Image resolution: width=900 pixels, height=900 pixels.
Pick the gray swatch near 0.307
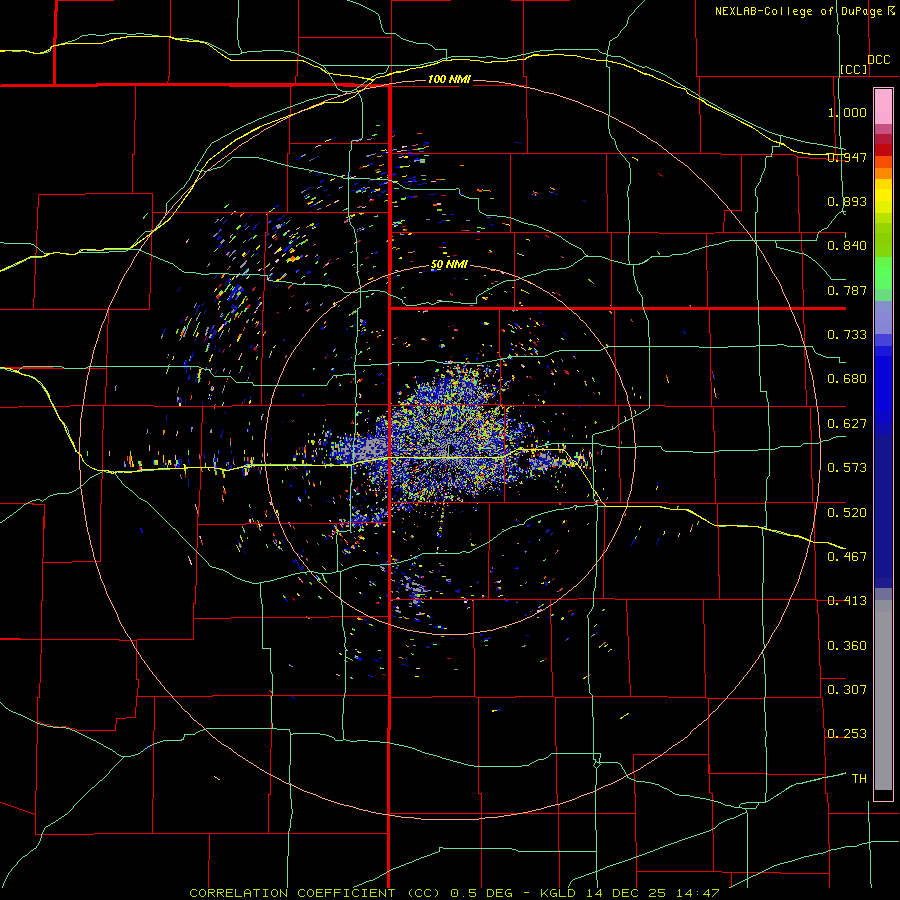883,695
